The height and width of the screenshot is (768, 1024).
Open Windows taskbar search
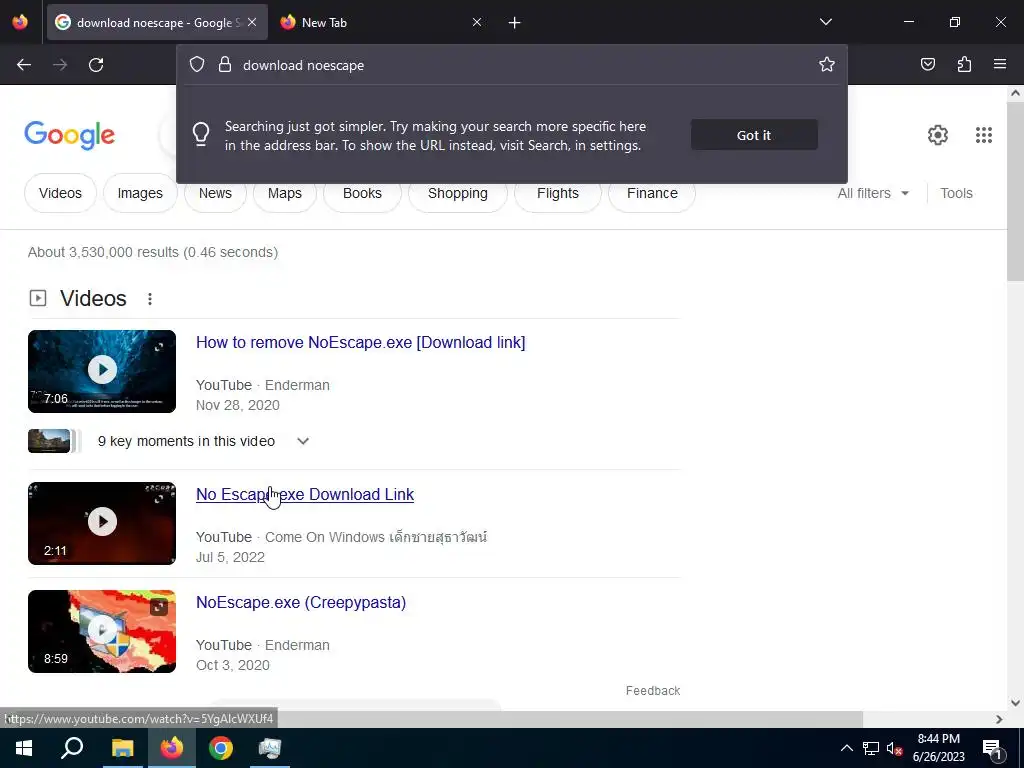point(72,748)
